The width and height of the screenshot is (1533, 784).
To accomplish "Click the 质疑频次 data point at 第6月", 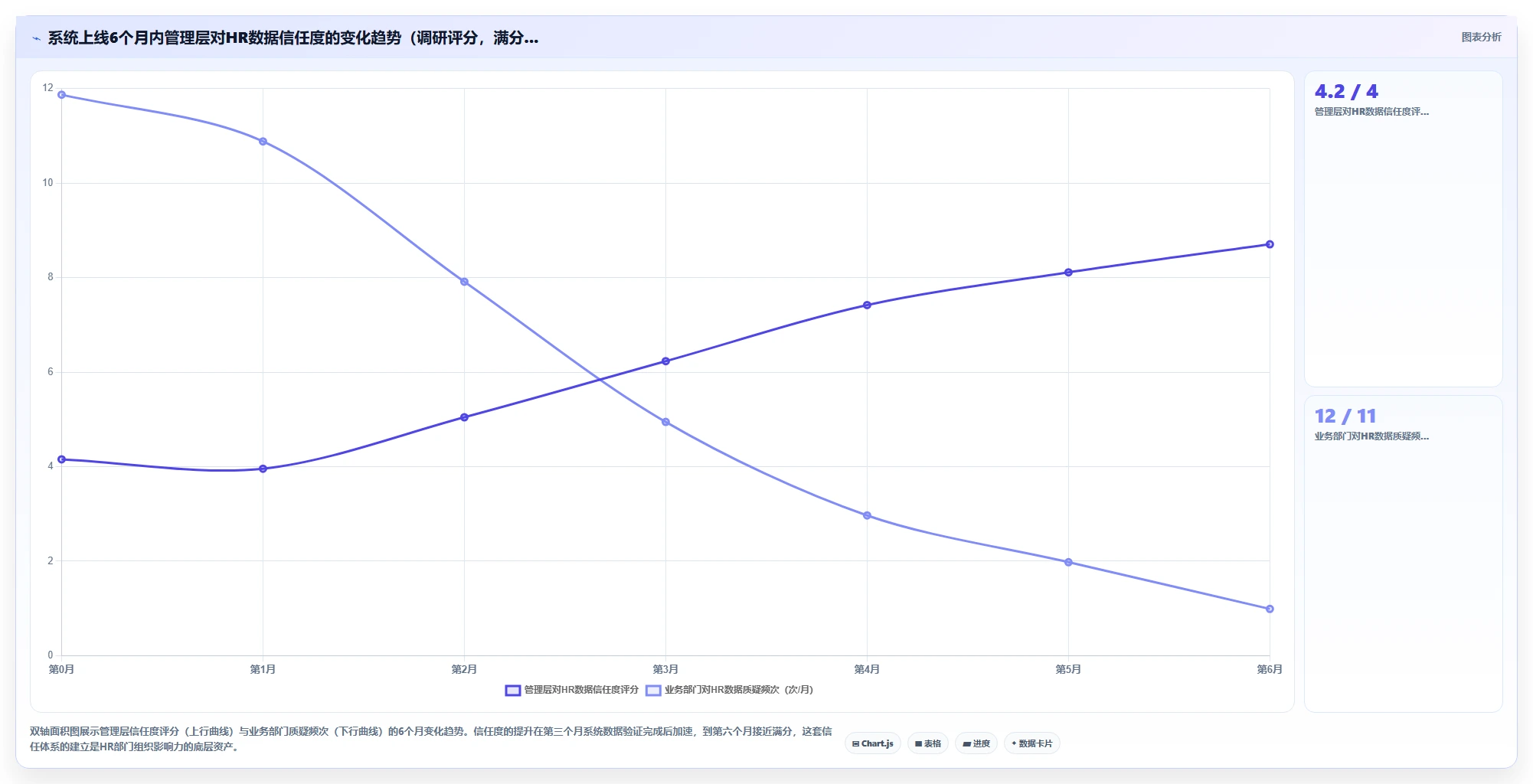I will click(x=1270, y=609).
